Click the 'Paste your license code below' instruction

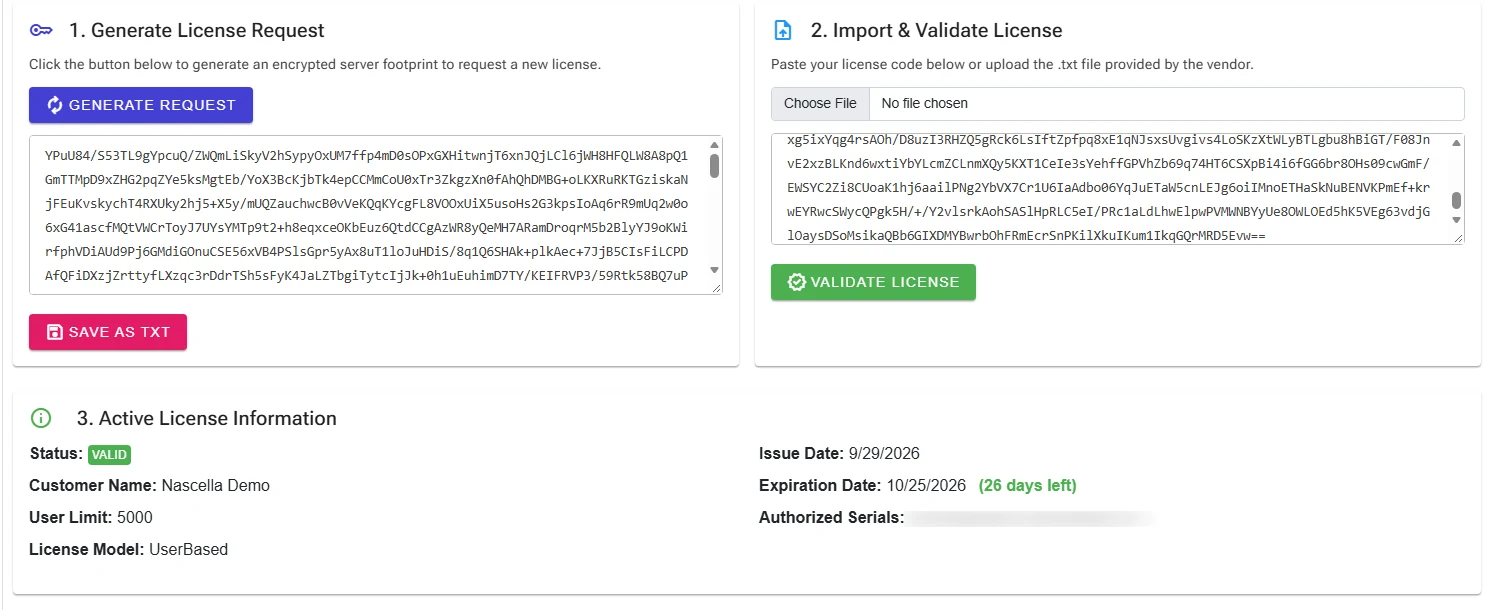click(x=1012, y=65)
